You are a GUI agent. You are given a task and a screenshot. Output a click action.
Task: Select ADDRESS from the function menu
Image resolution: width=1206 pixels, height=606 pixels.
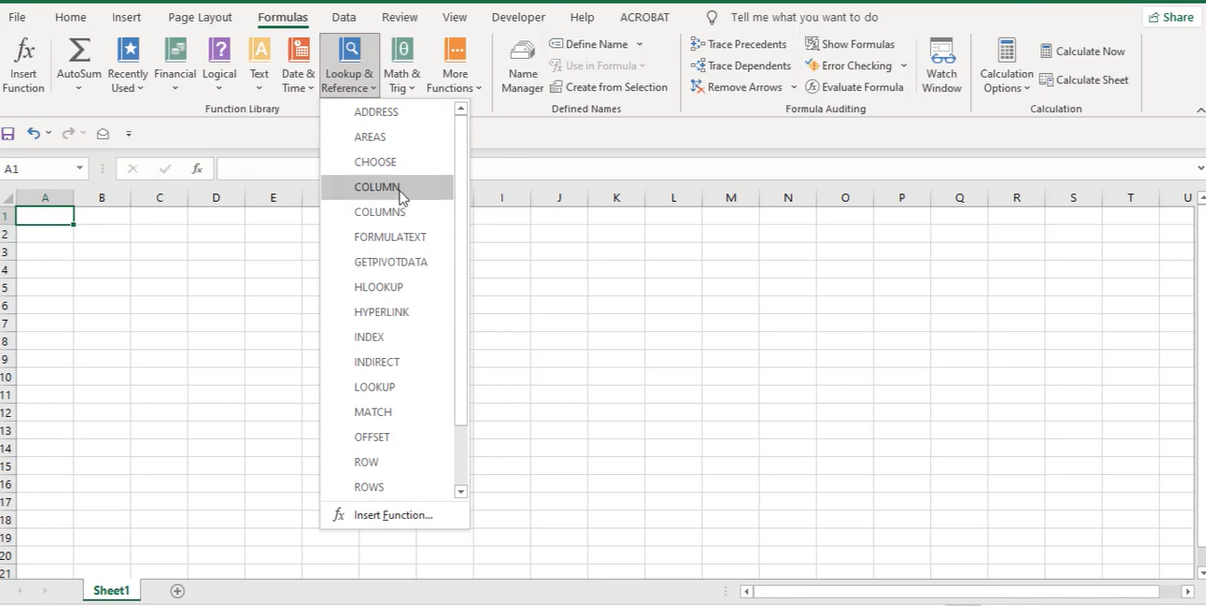click(388, 112)
